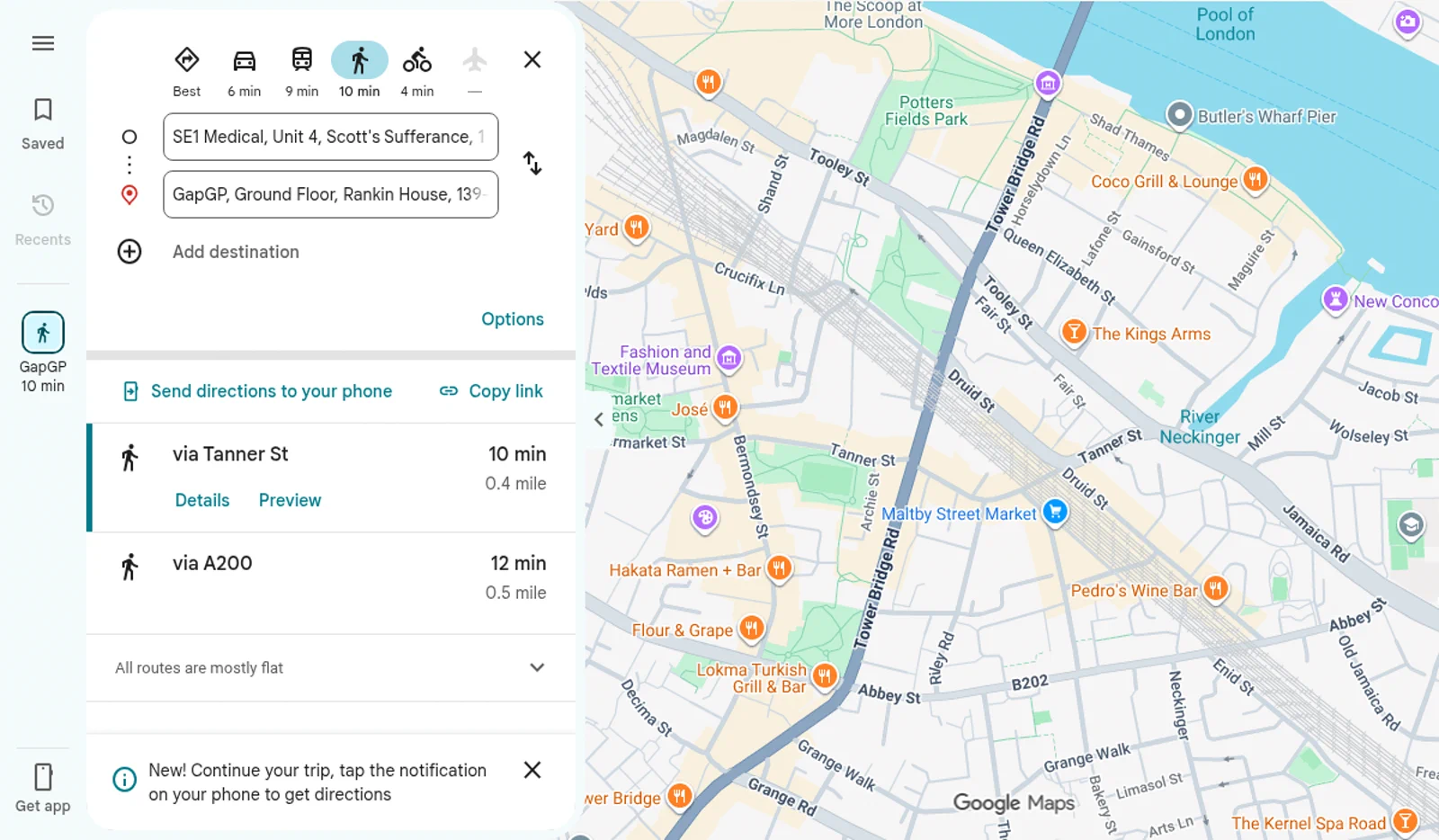Click the New Concordia Wharf marker
Screen dimensions: 1439x840
[x=1336, y=299]
